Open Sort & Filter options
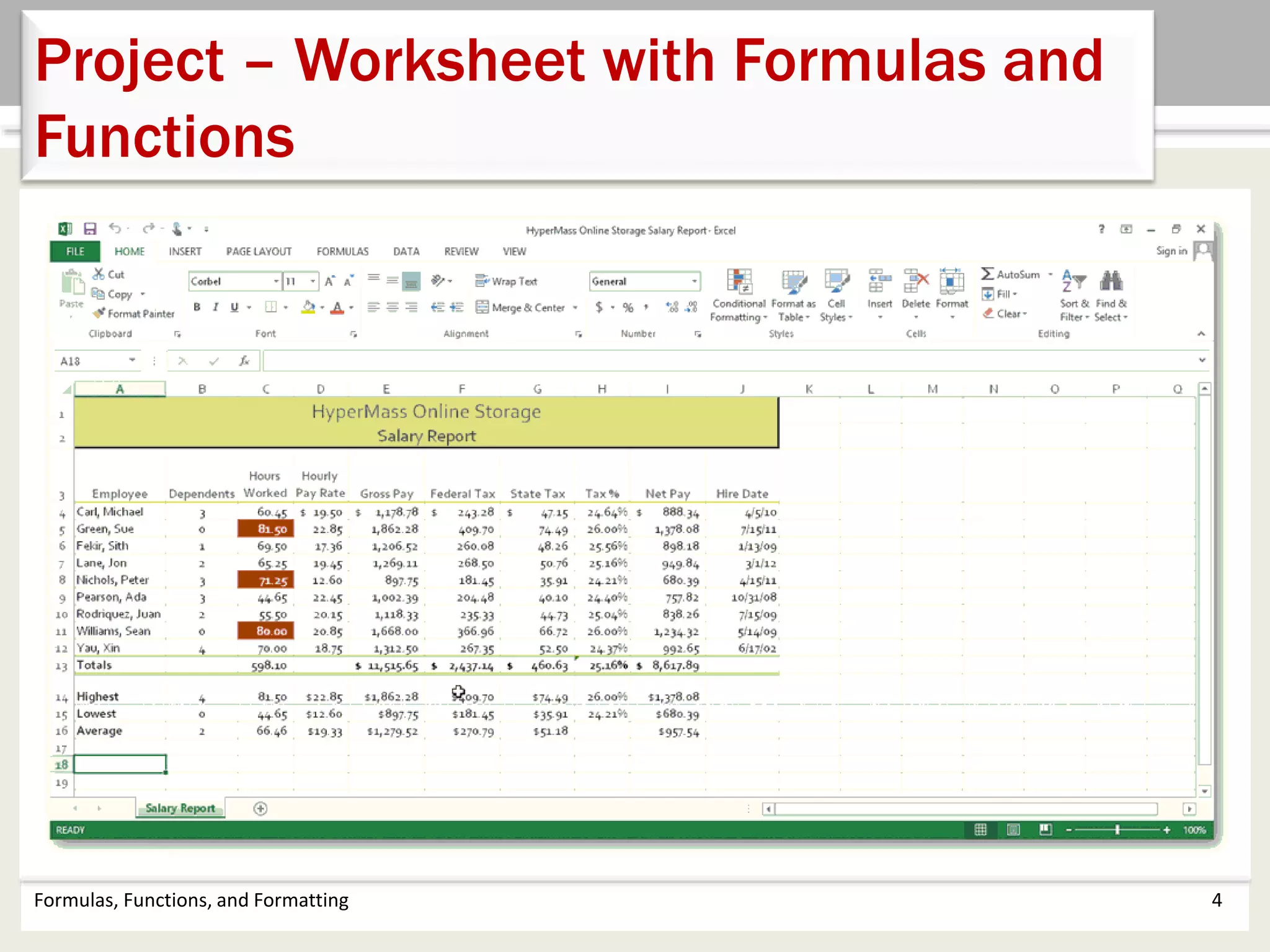 click(1074, 296)
